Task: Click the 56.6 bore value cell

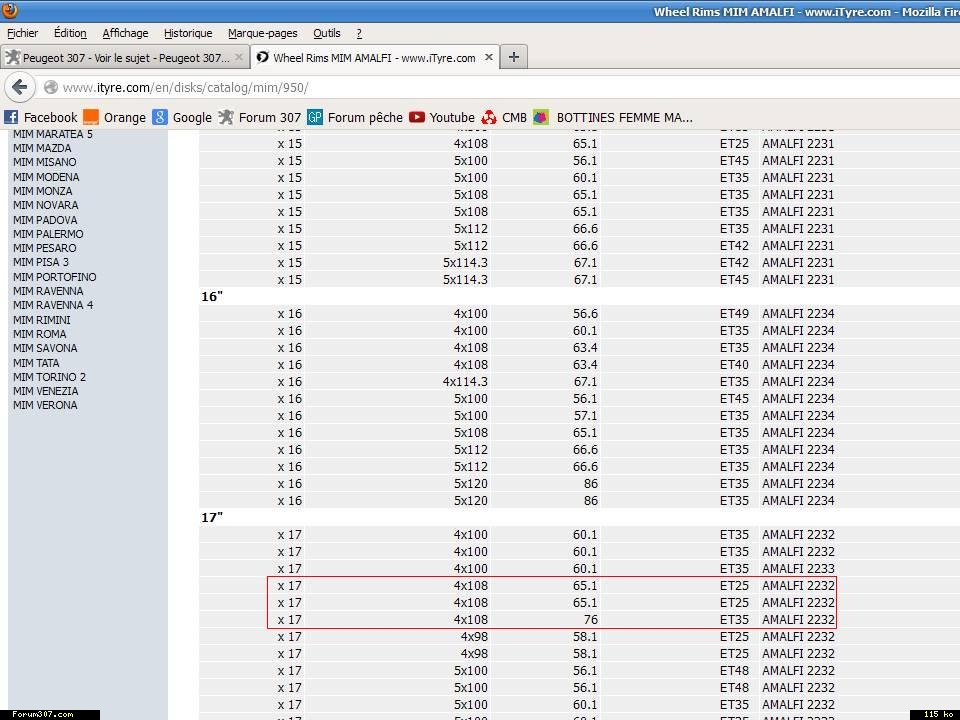Action: pyautogui.click(x=585, y=313)
